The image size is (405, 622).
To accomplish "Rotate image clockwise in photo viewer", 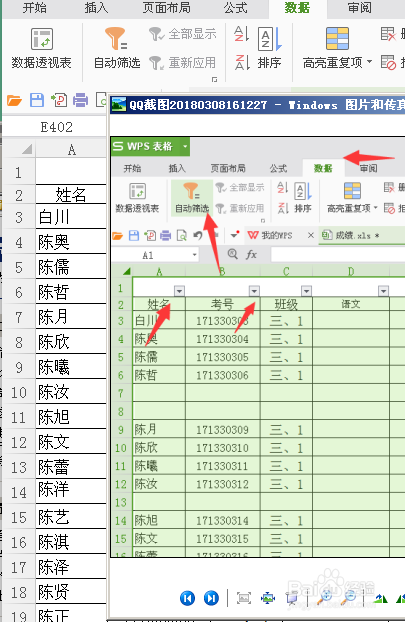I will point(381,598).
